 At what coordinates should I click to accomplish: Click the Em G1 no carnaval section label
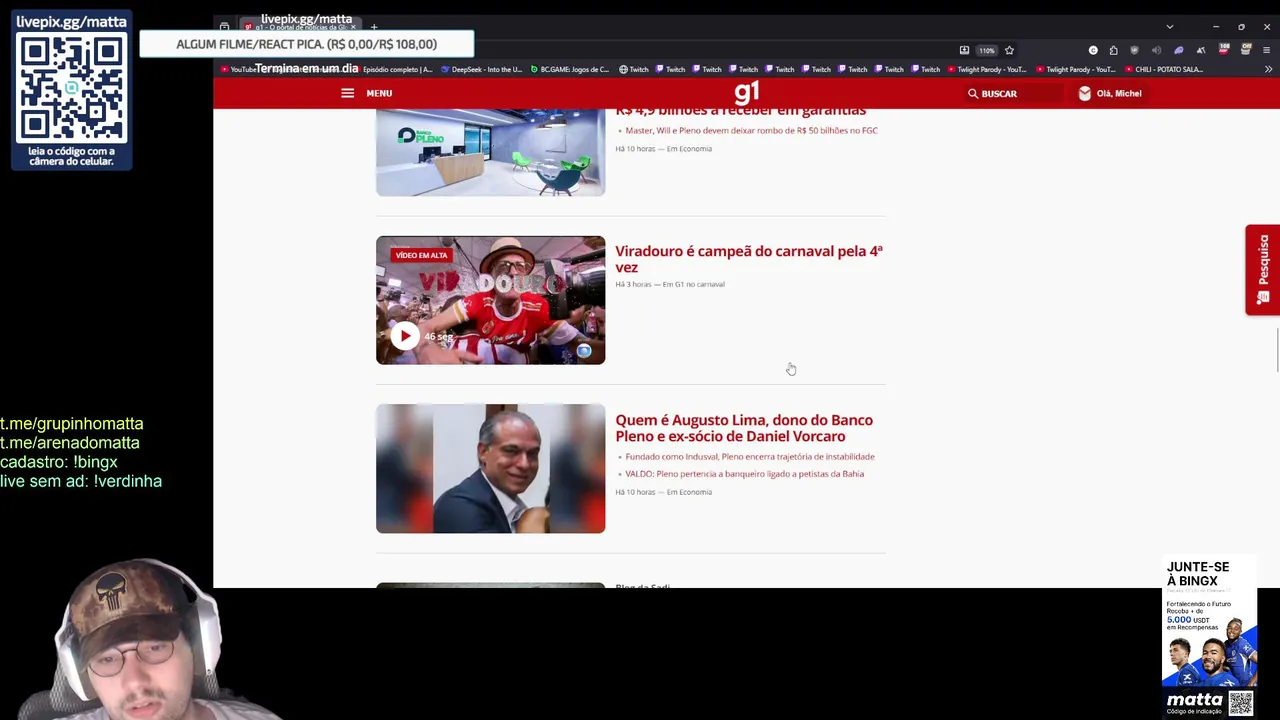tap(693, 284)
